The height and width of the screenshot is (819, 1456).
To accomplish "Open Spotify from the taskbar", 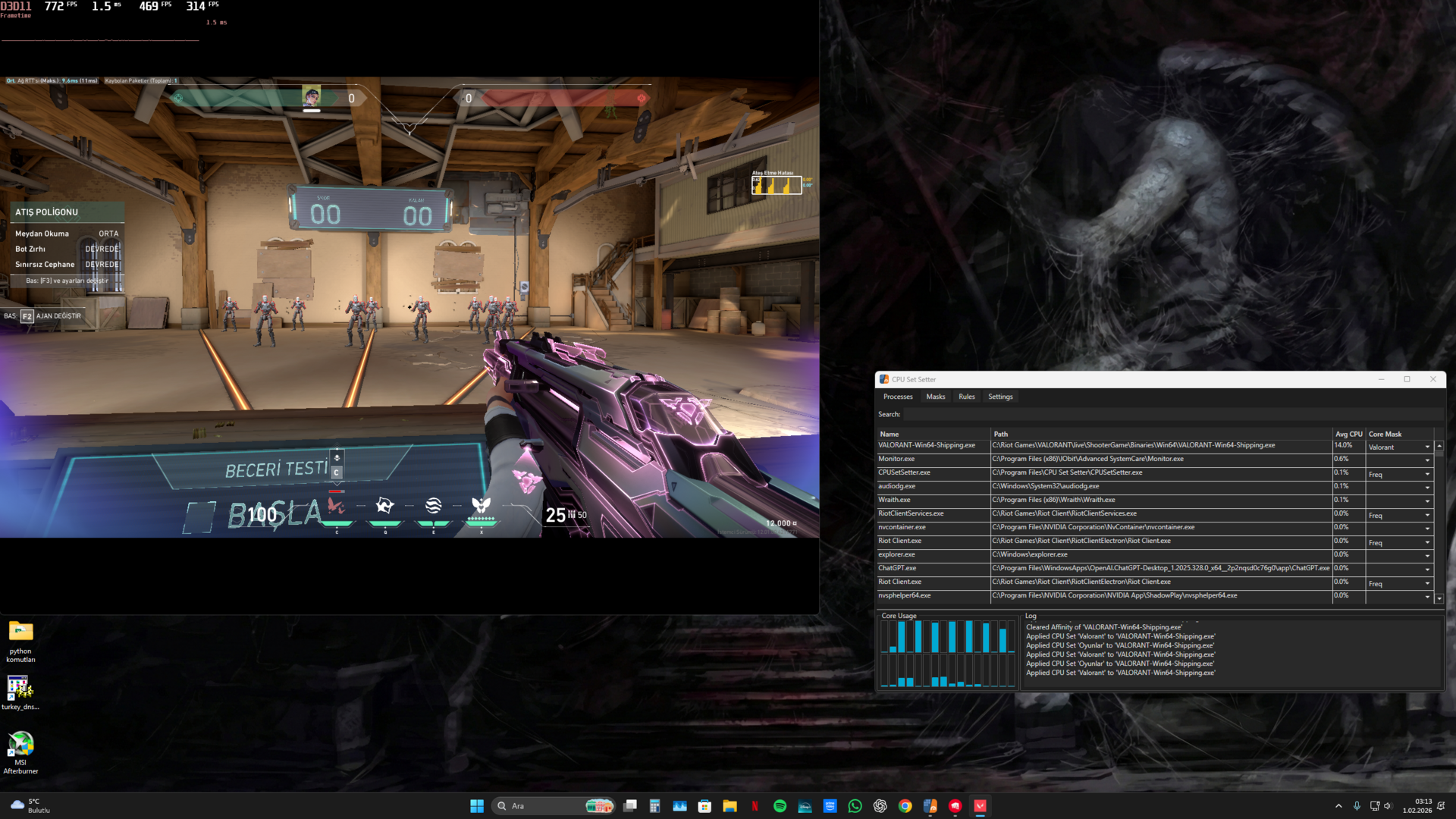I will pos(780,806).
